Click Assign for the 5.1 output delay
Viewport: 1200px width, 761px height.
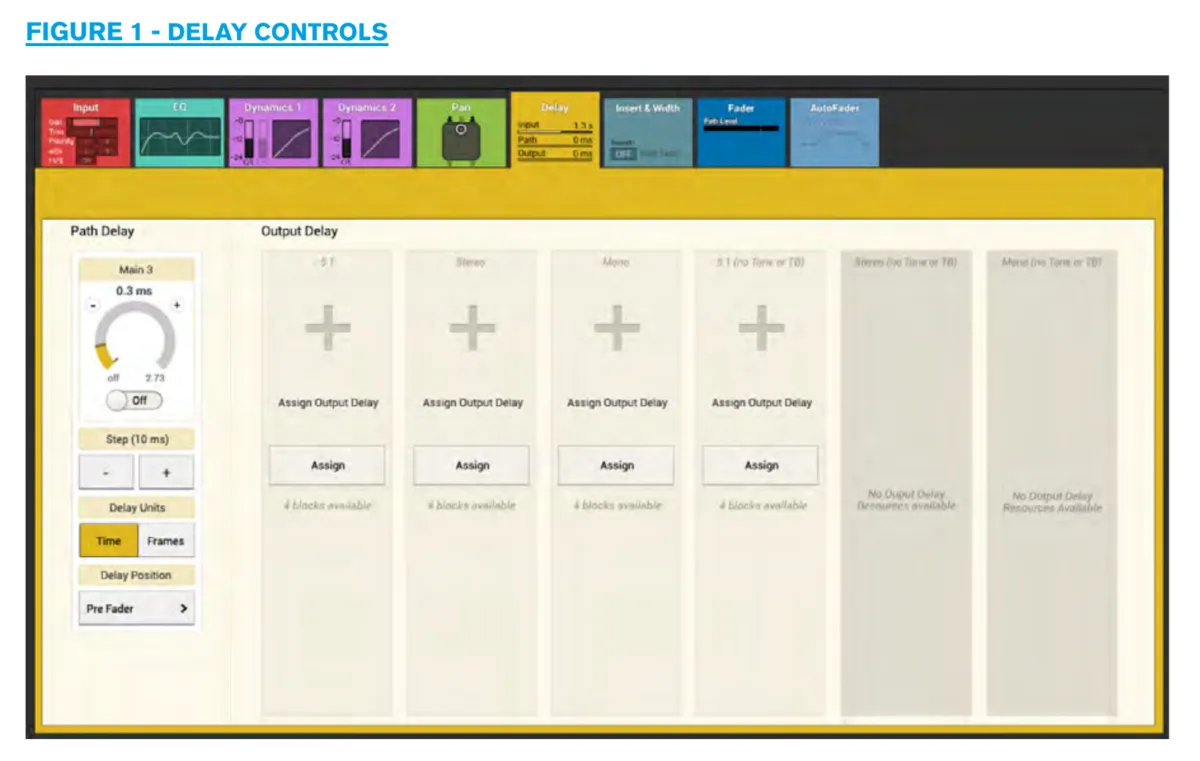[x=328, y=465]
